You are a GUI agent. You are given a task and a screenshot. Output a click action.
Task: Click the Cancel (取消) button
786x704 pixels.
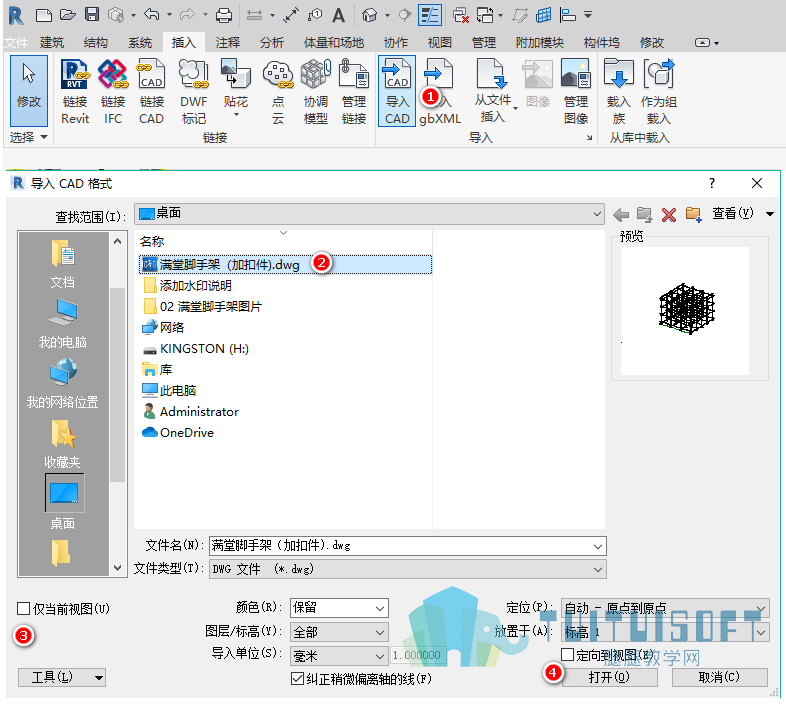point(719,677)
